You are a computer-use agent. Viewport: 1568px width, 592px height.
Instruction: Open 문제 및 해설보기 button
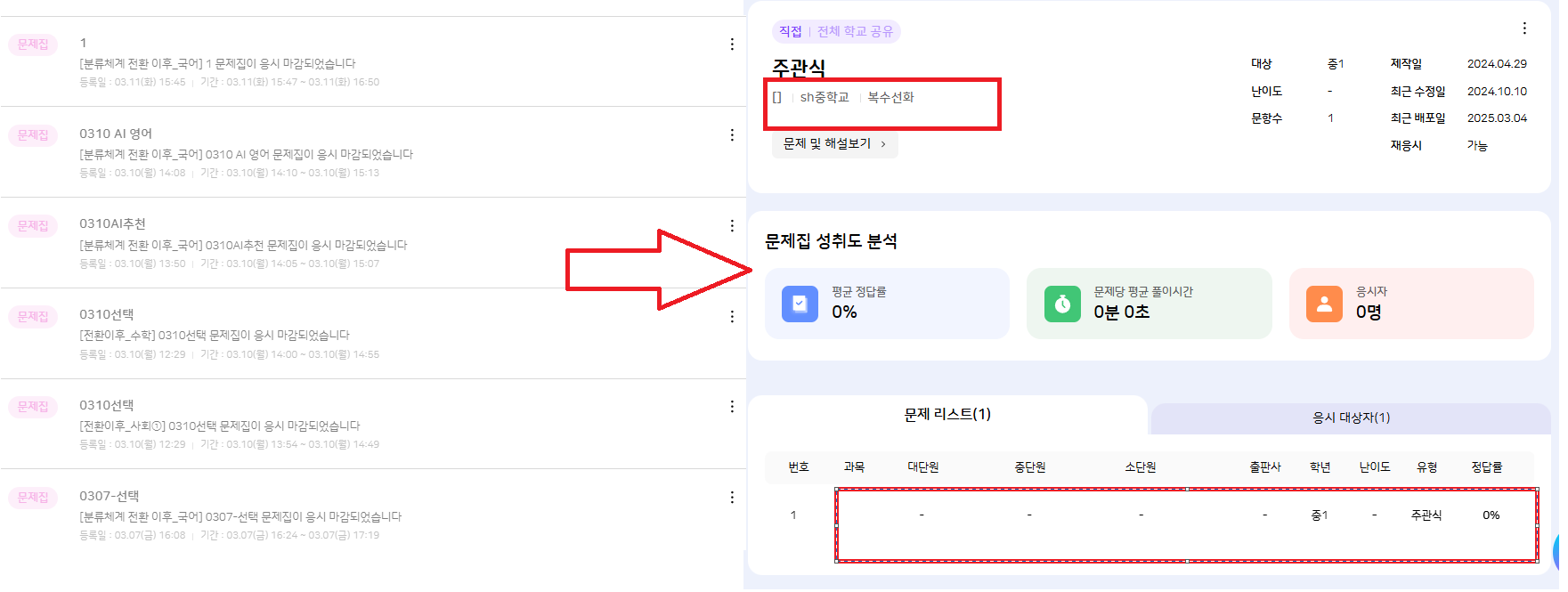coord(834,143)
